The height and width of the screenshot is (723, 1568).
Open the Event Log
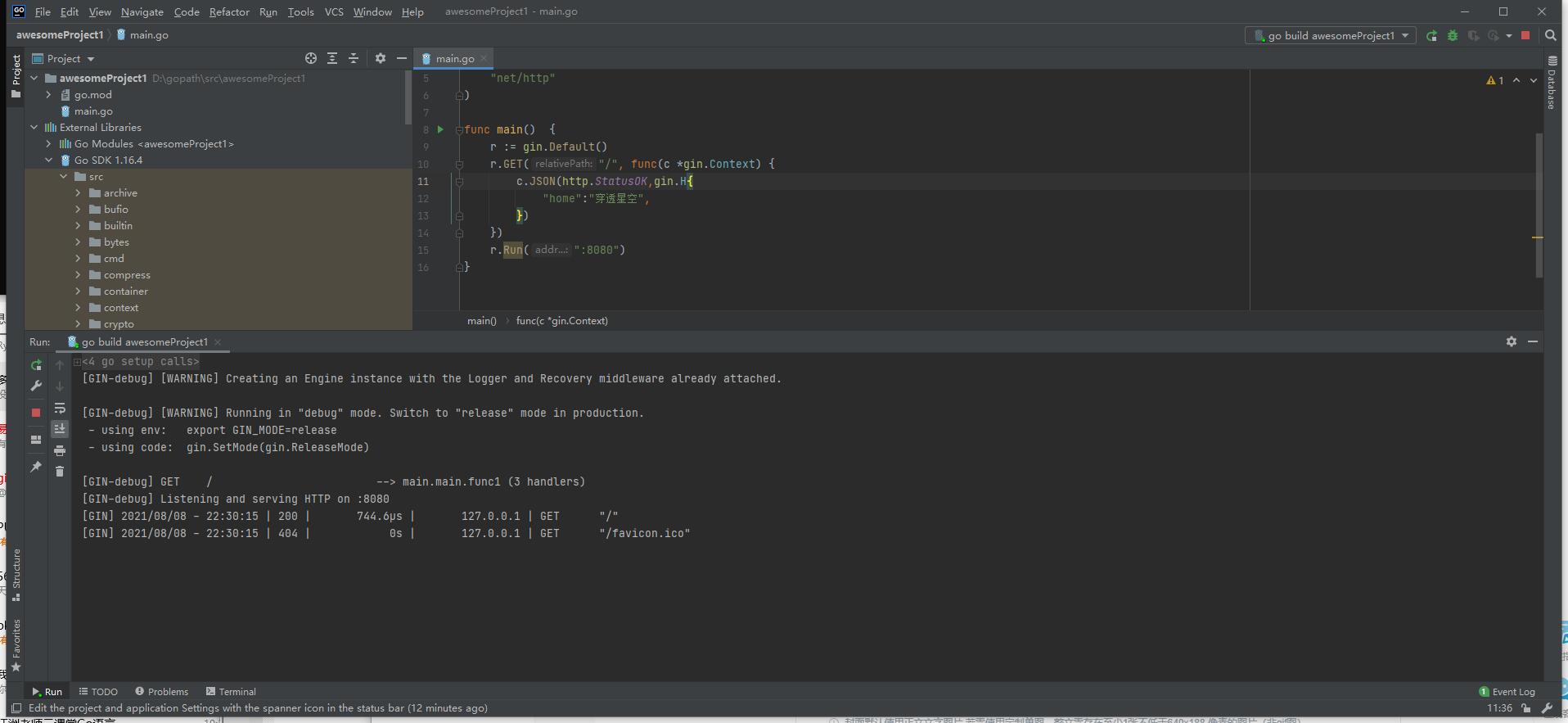click(1507, 692)
